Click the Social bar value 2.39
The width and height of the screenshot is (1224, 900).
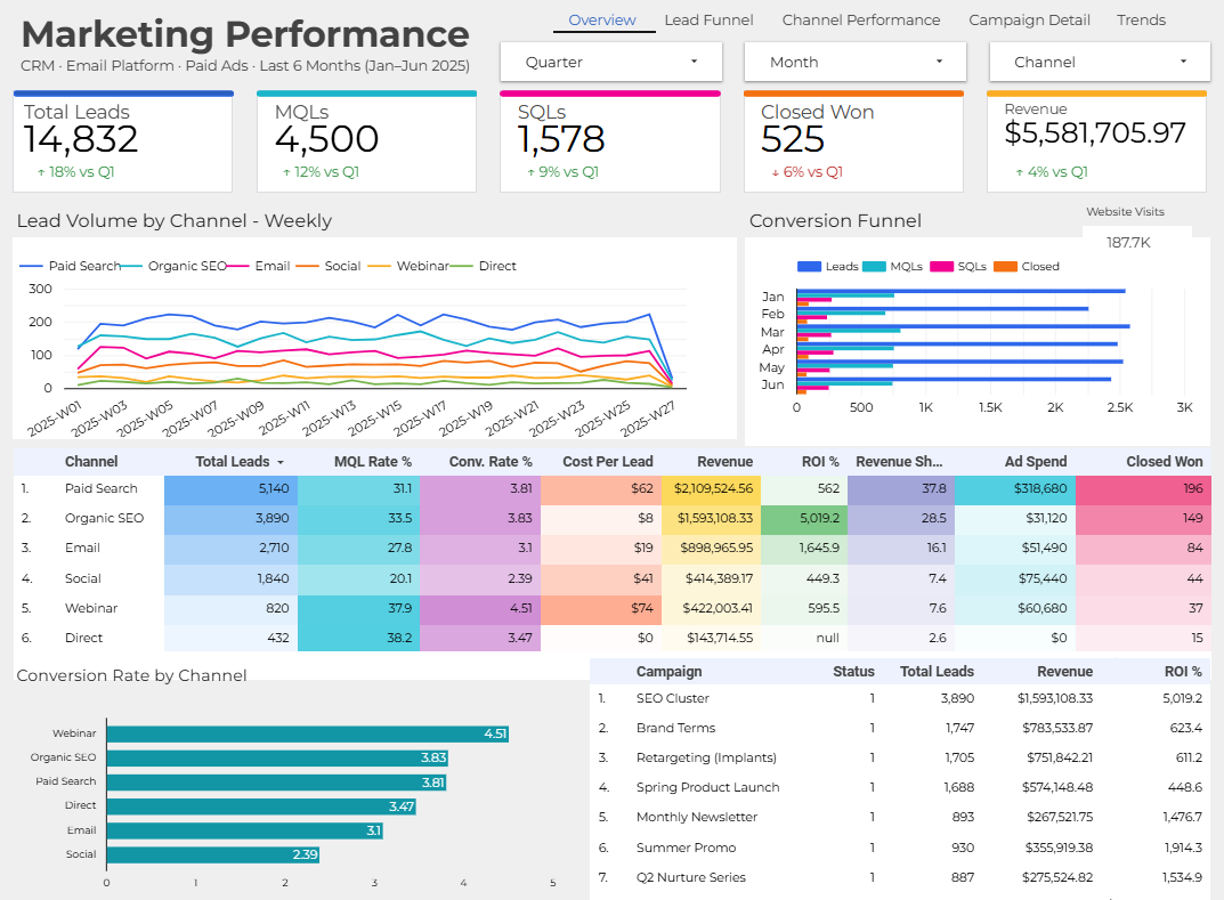coord(305,855)
